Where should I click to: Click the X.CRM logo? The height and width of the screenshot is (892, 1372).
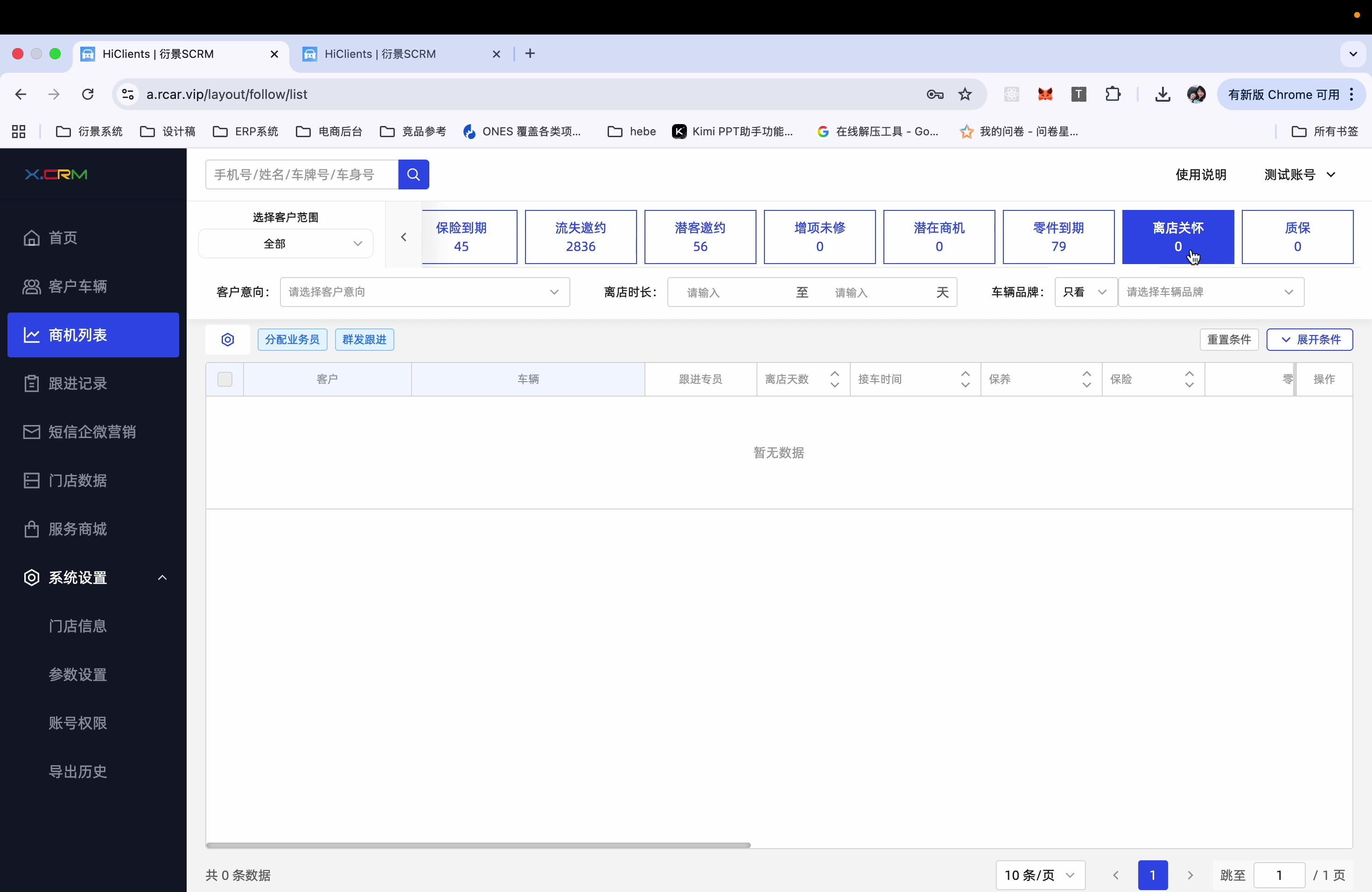pos(56,174)
